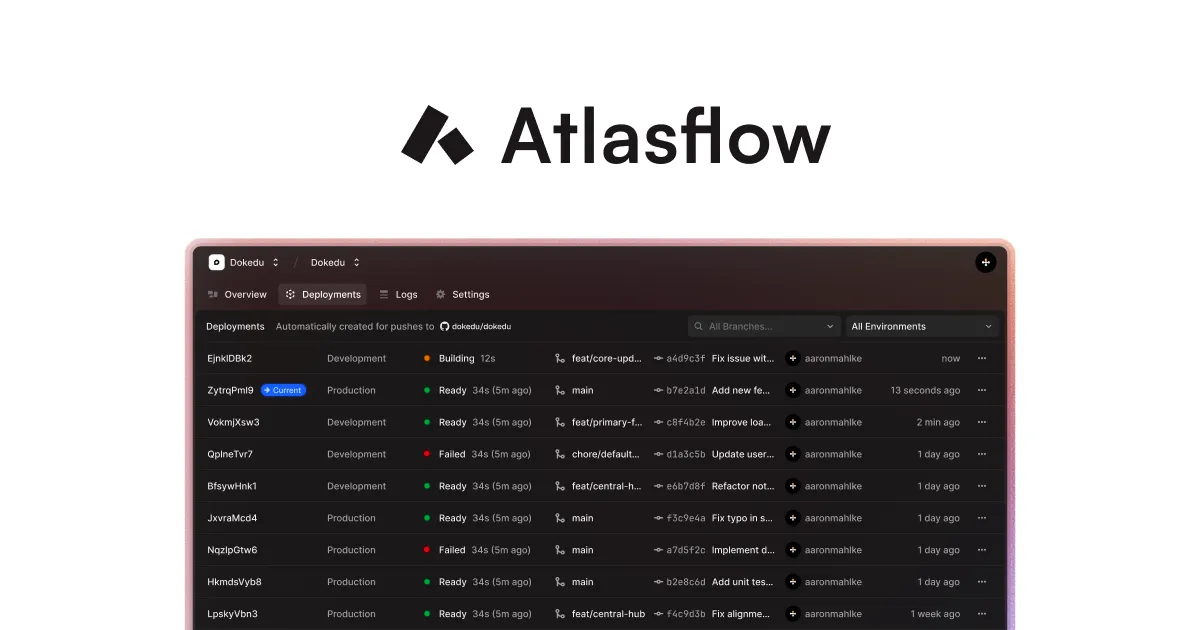The height and width of the screenshot is (630, 1200).
Task: Open more options for VokmjXsw3 row
Action: tap(982, 422)
